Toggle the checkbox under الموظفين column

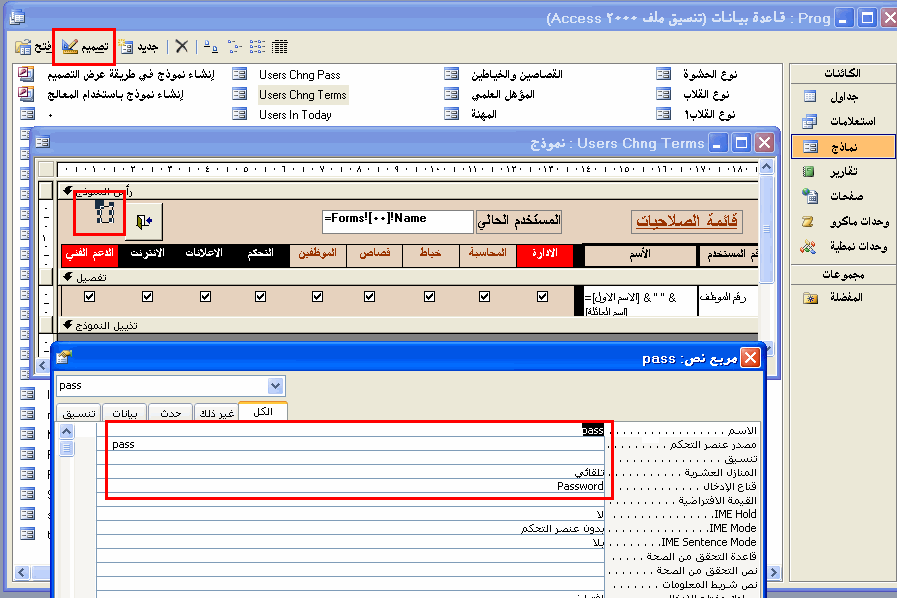coord(317,296)
